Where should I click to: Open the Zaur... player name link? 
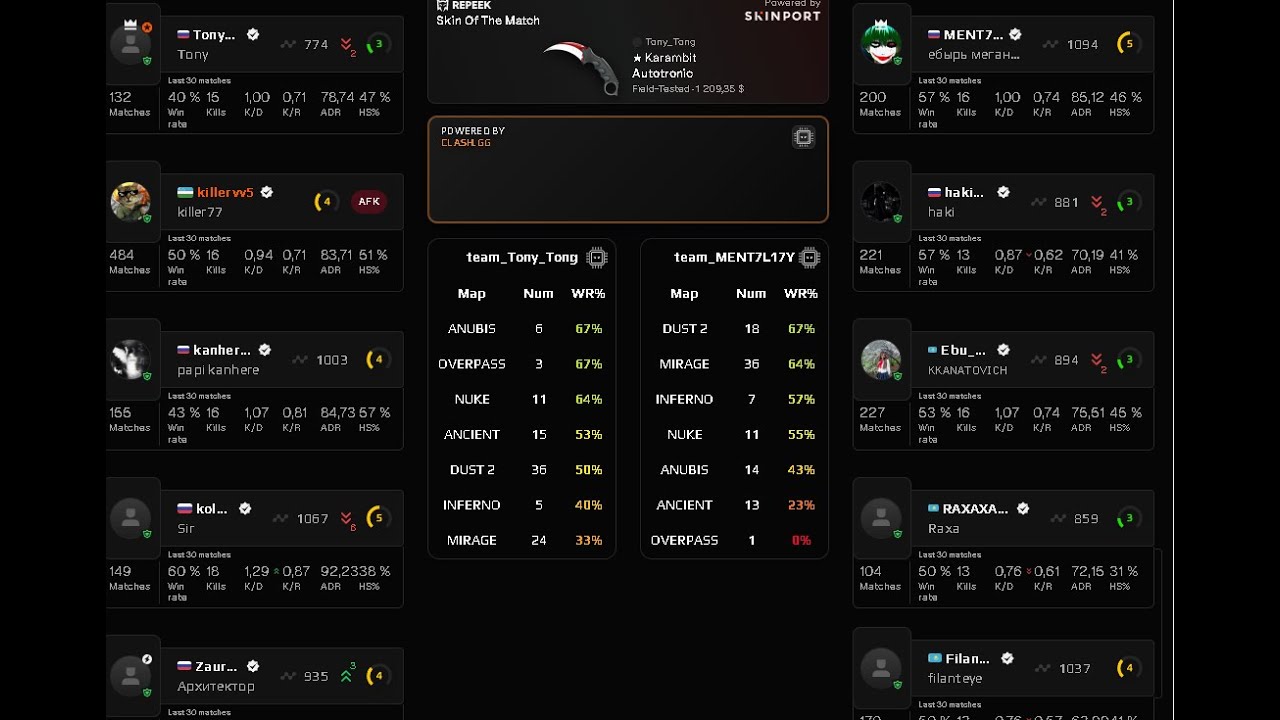click(216, 666)
